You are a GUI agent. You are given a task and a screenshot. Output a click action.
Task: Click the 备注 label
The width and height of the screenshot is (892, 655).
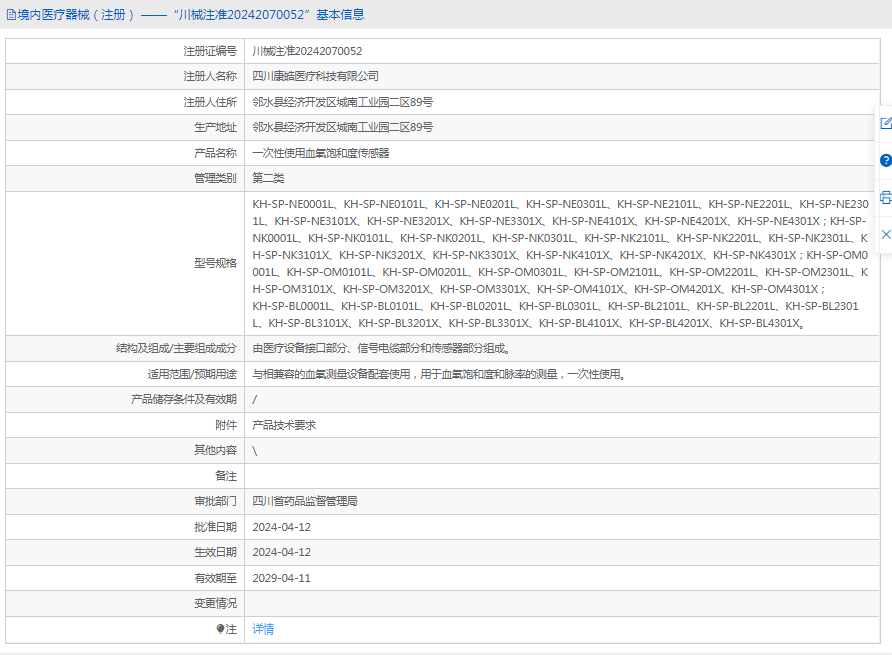226,476
